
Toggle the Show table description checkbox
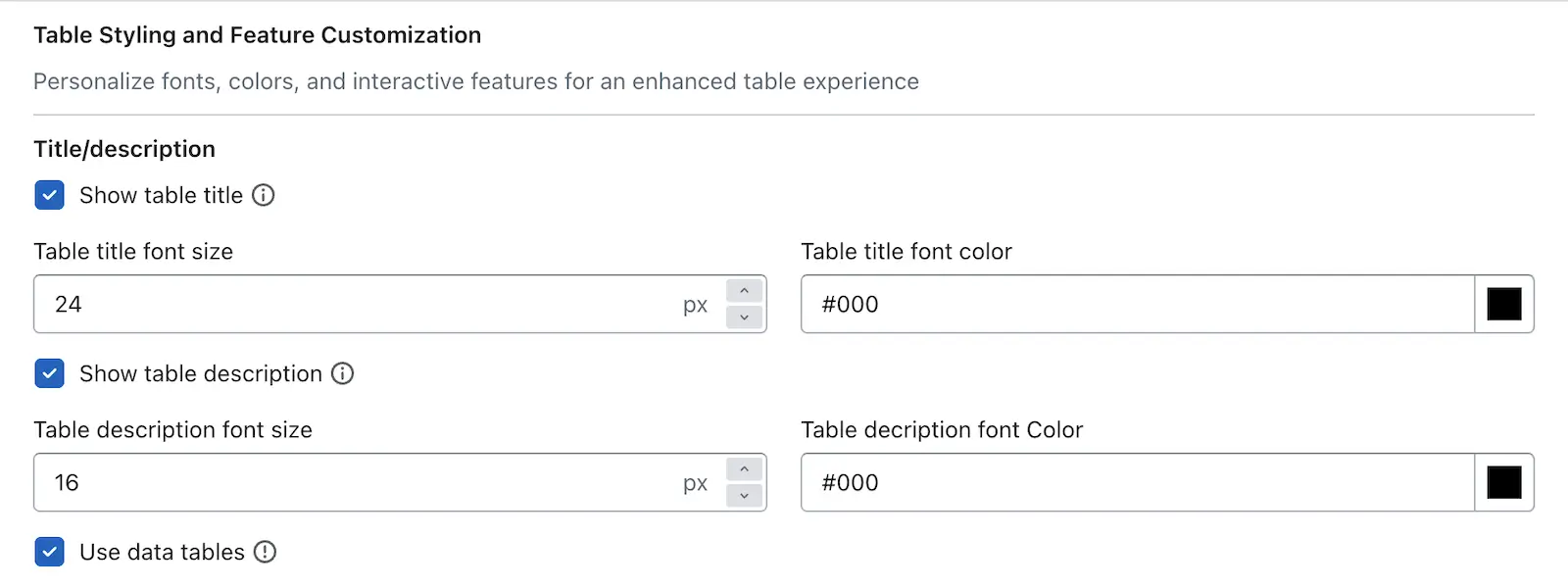pyautogui.click(x=49, y=373)
